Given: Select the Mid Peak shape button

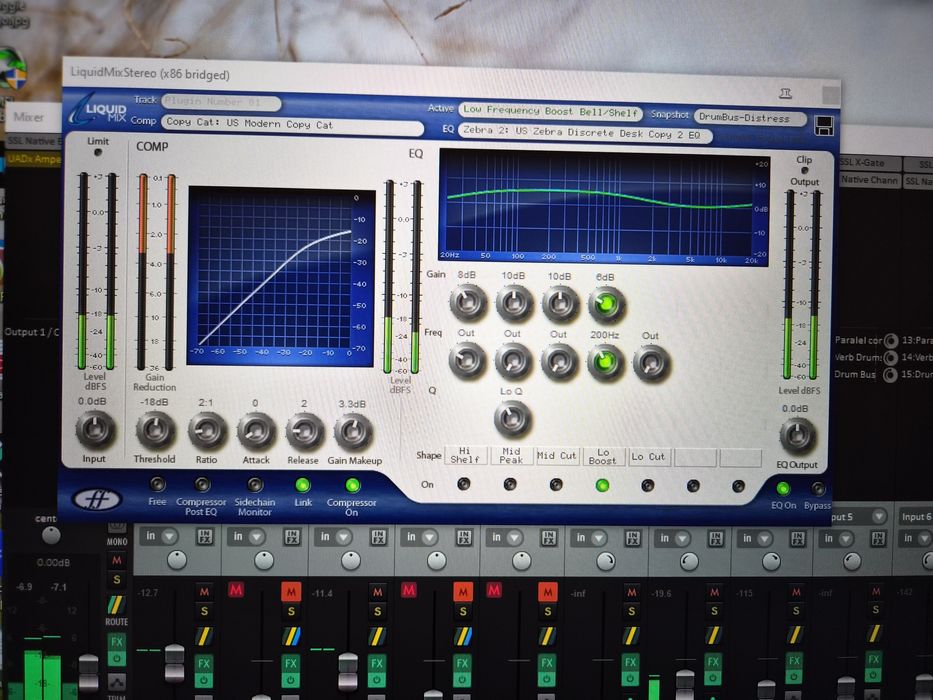Looking at the screenshot, I should pos(511,455).
